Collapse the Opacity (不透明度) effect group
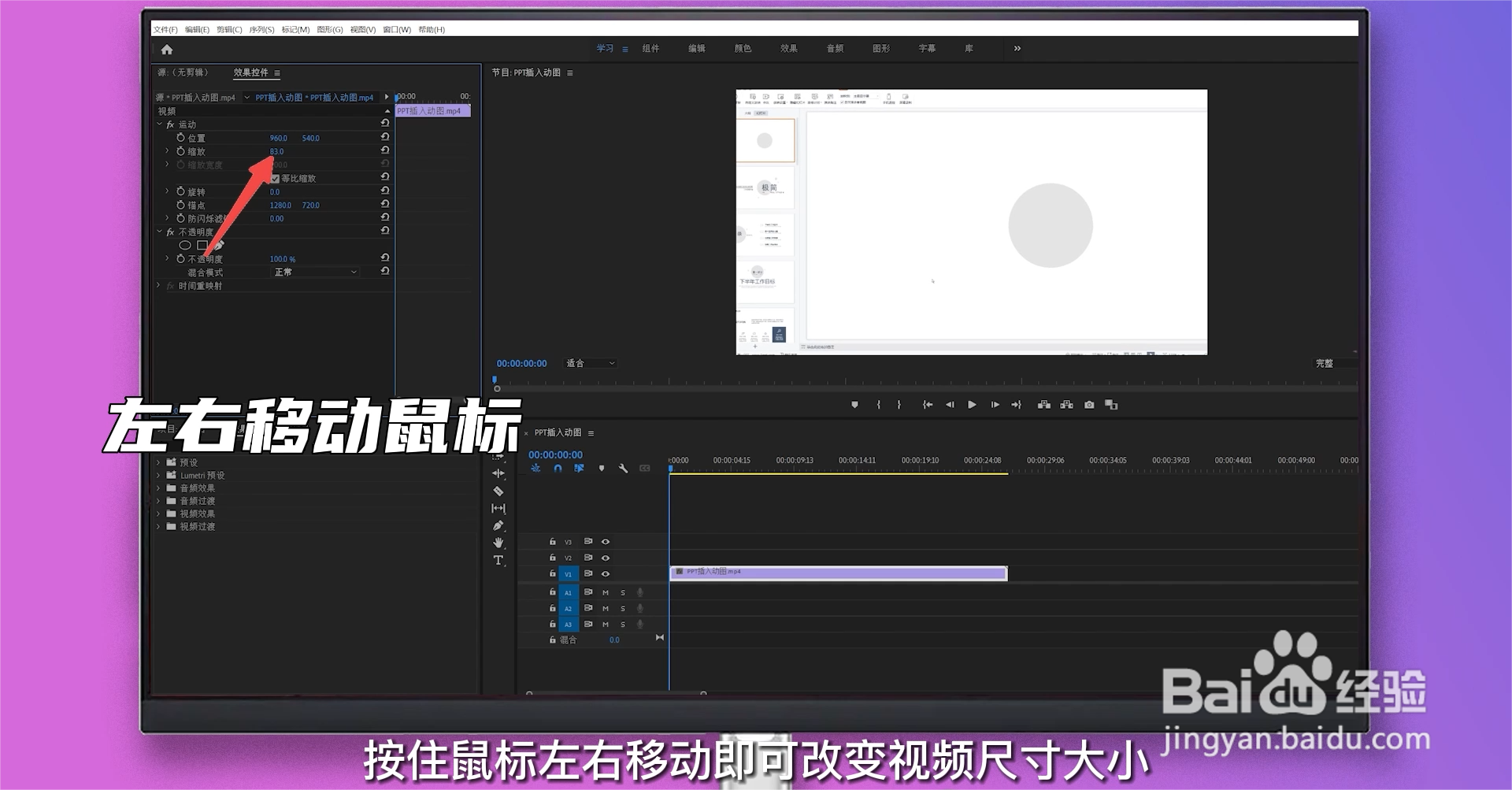The image size is (1512, 790). point(159,232)
